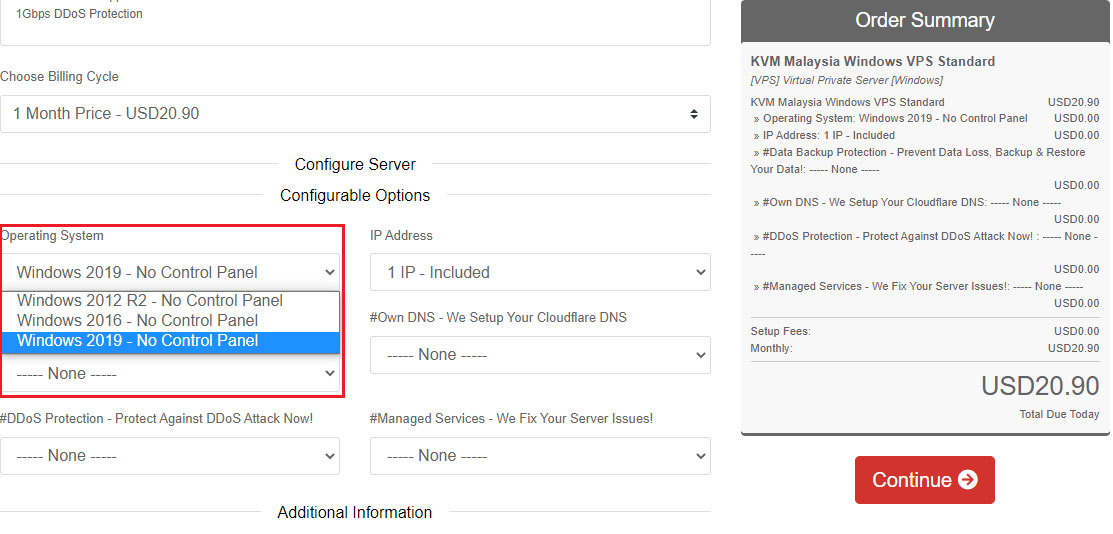Open the Operating System dropdown
Screen dimensions: 1113x534
pyautogui.click(x=170, y=272)
